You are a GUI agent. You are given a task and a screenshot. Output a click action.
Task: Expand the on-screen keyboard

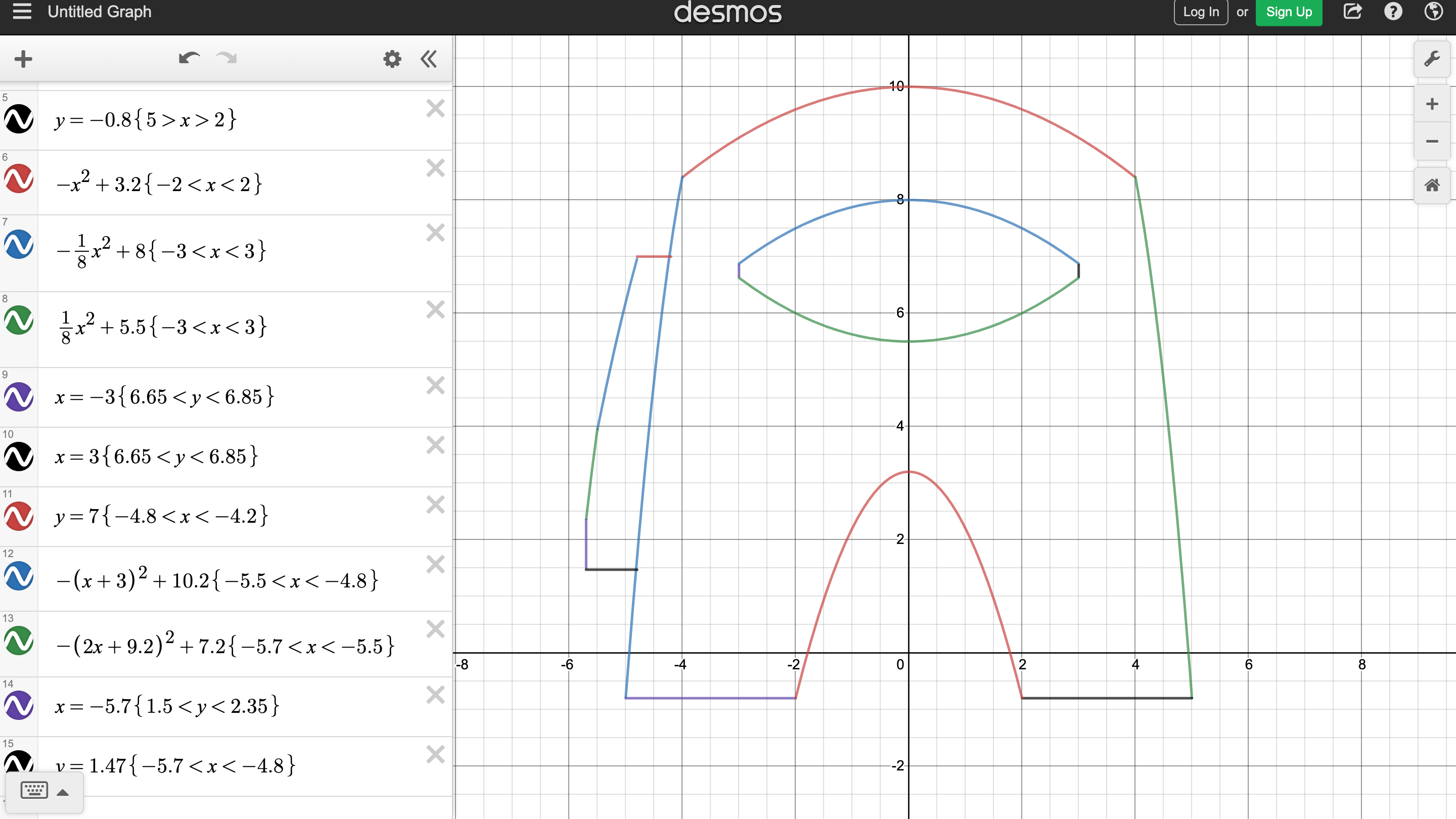pos(44,791)
